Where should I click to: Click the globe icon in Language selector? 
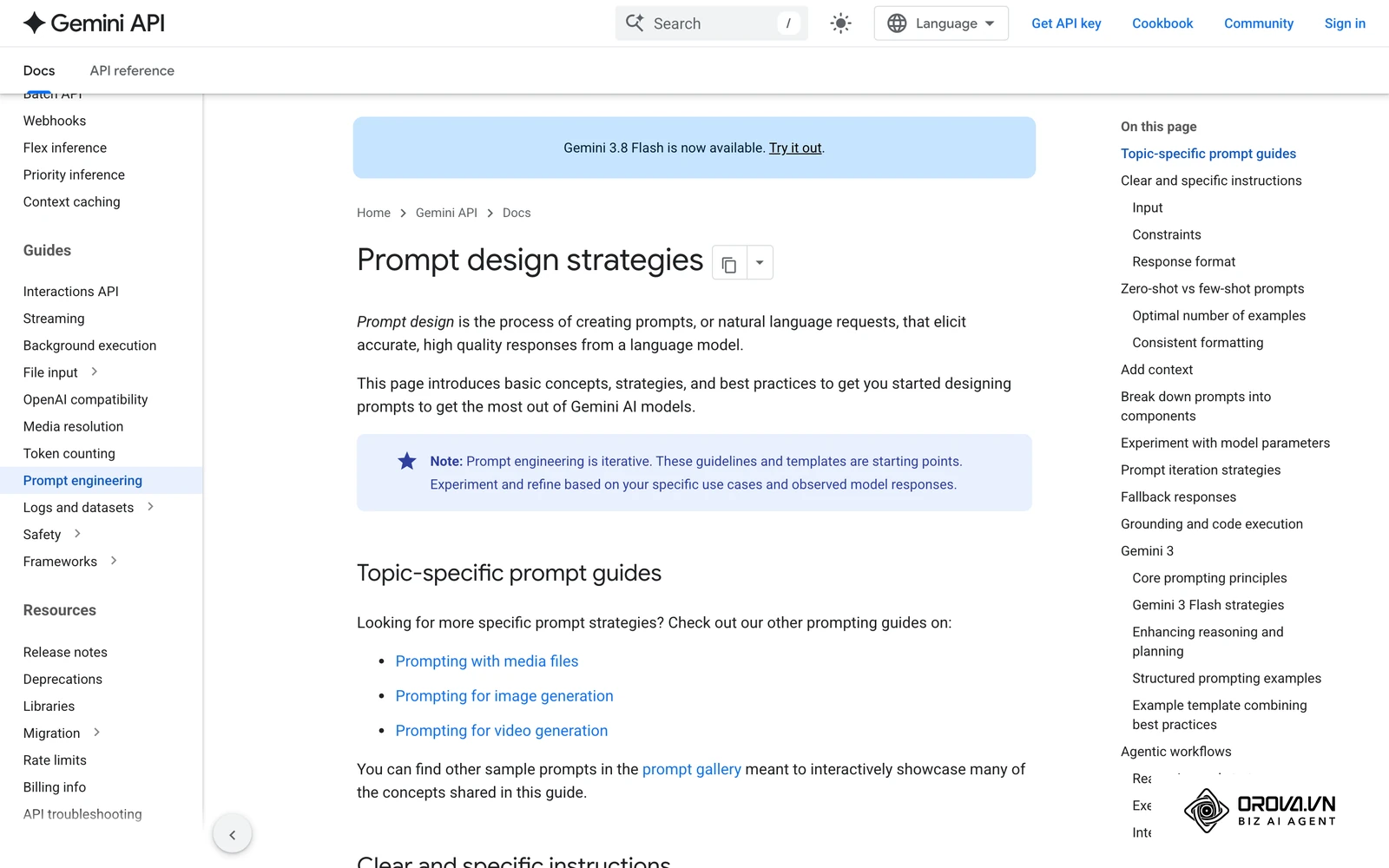coord(897,23)
